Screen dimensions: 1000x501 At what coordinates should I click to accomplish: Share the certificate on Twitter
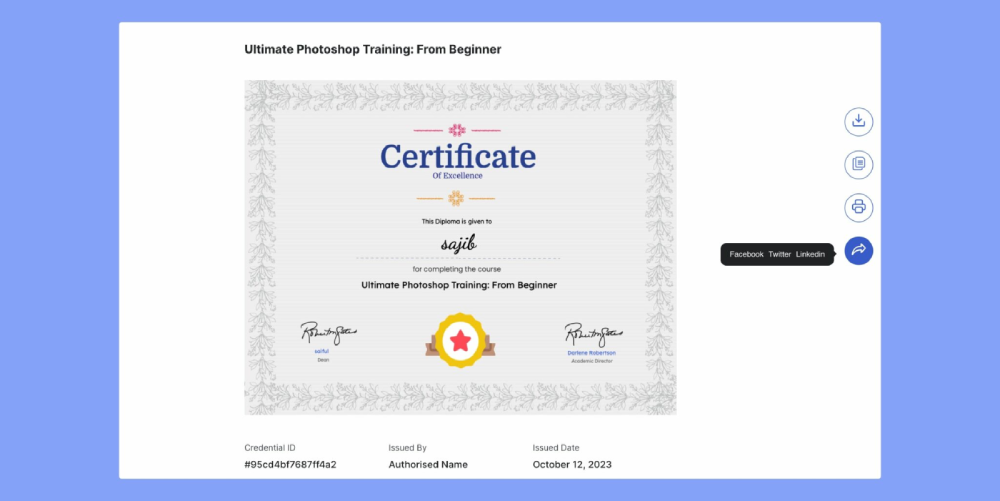779,255
